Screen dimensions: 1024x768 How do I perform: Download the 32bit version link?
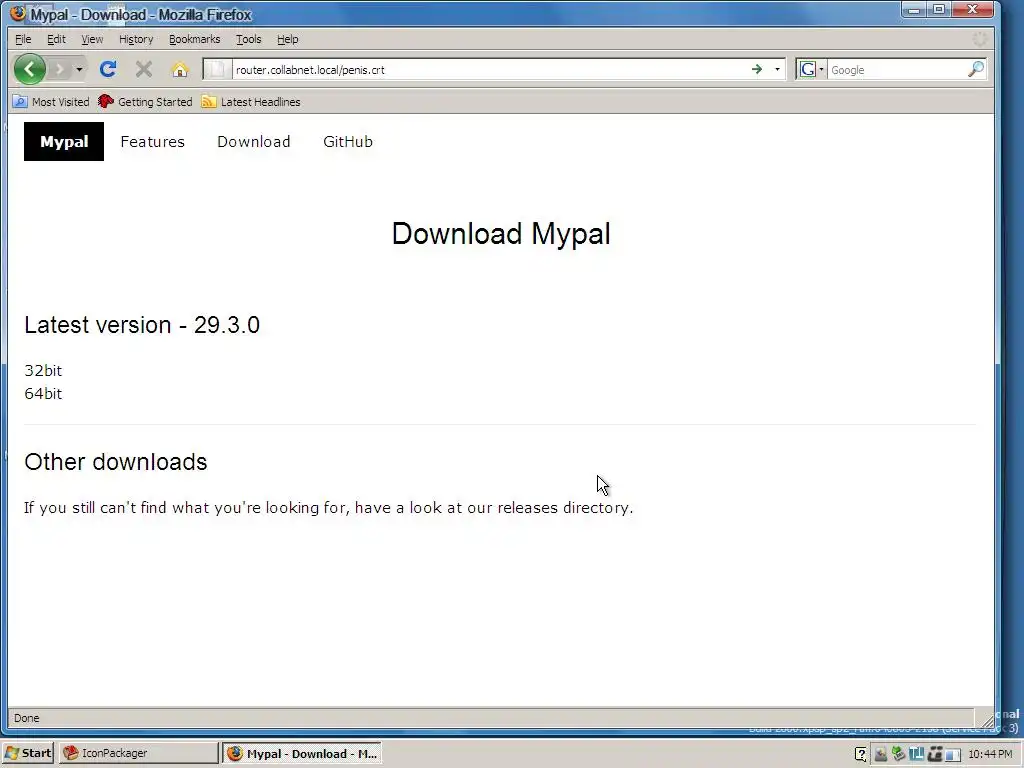tap(43, 370)
